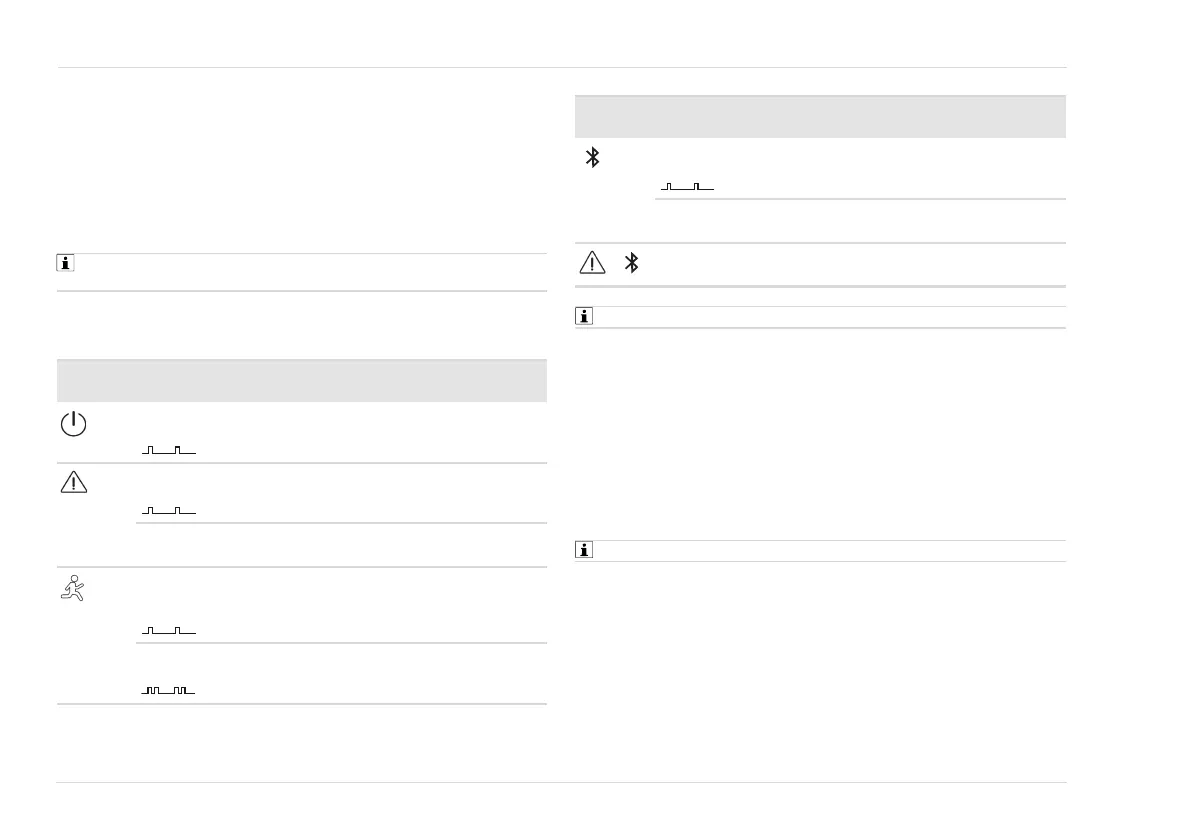Image resolution: width=1190 pixels, height=839 pixels.
Task: Click the power symbol icon
Action: coord(73,424)
